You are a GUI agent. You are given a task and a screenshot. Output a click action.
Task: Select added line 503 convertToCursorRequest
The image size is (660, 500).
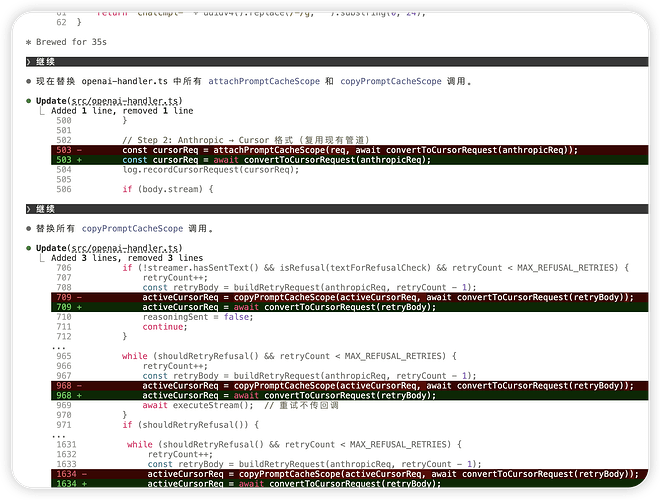[349, 160]
